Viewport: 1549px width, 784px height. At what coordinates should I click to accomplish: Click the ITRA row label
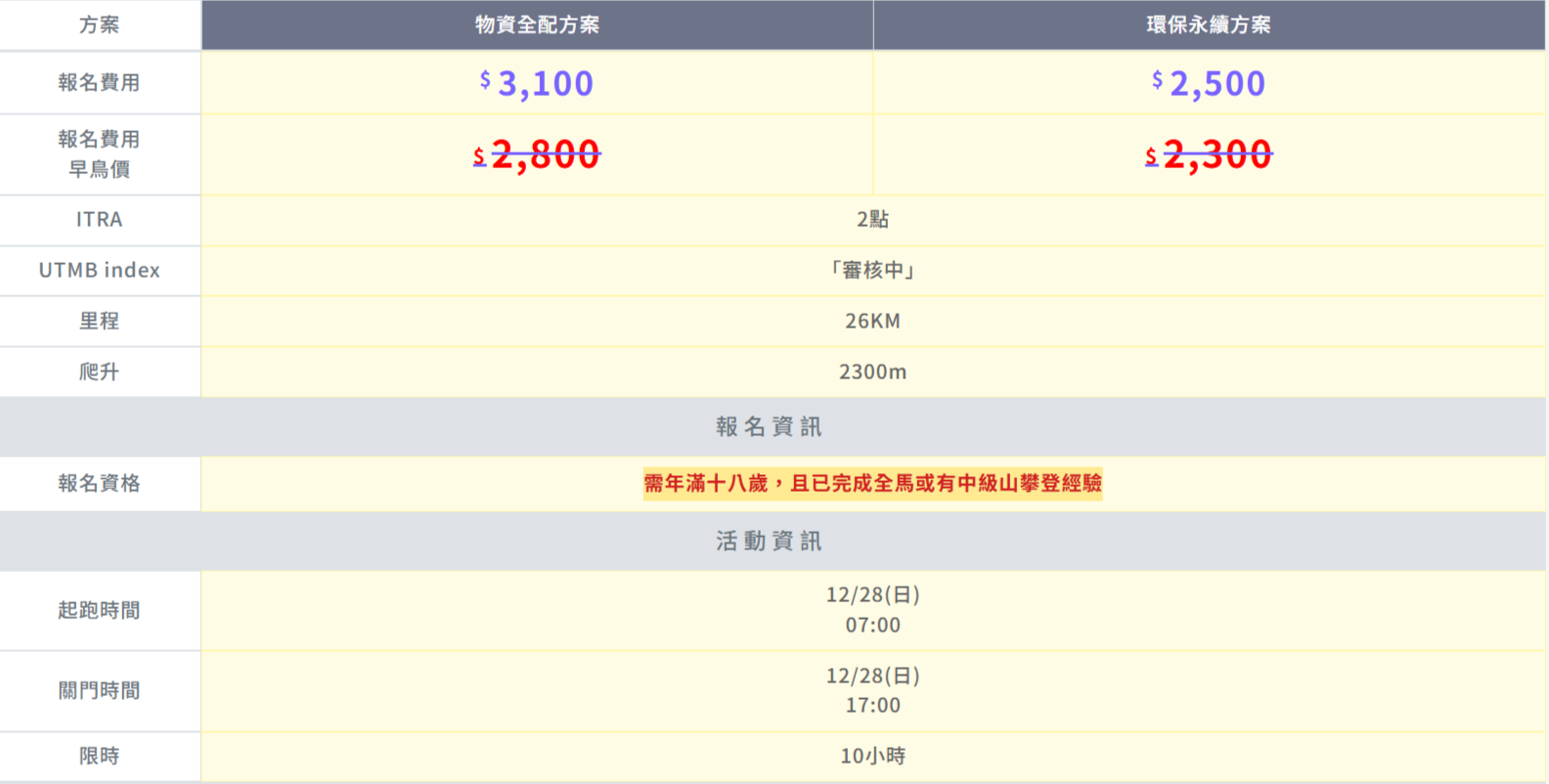click(x=100, y=220)
